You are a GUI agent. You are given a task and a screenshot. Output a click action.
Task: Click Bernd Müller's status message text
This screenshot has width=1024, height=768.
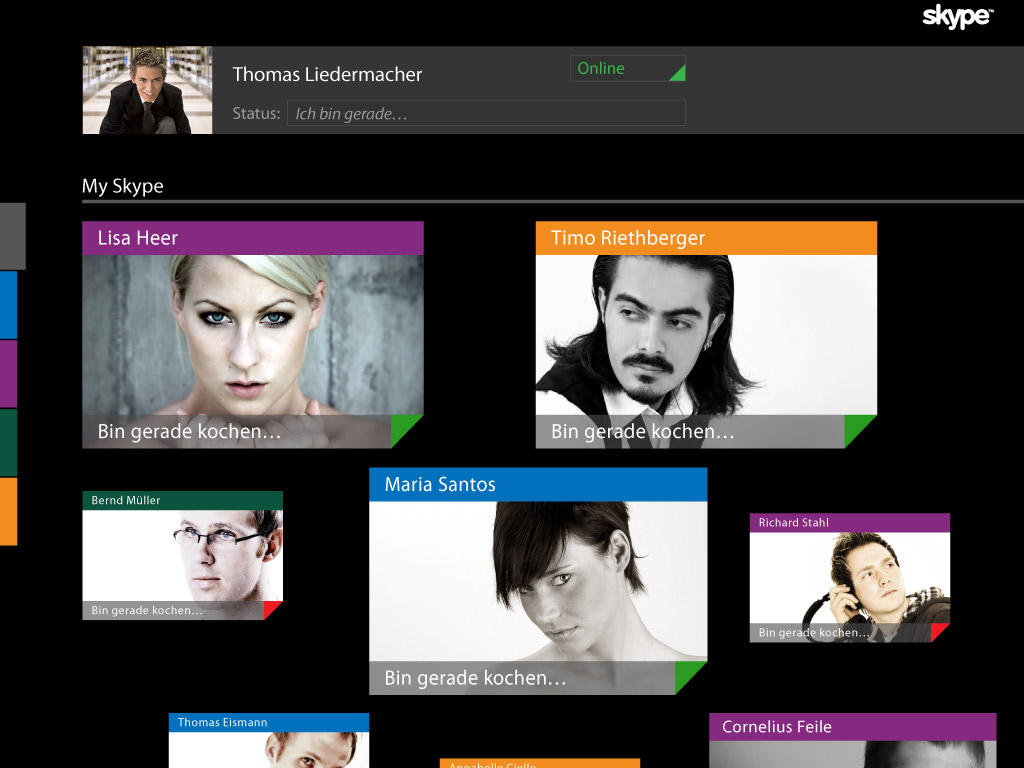click(147, 611)
